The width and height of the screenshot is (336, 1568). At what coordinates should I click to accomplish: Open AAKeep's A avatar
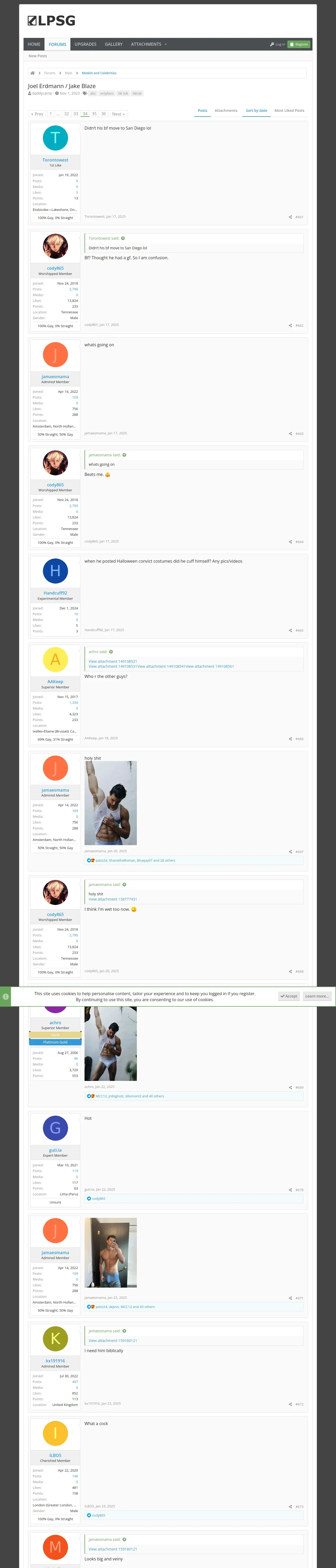55,659
